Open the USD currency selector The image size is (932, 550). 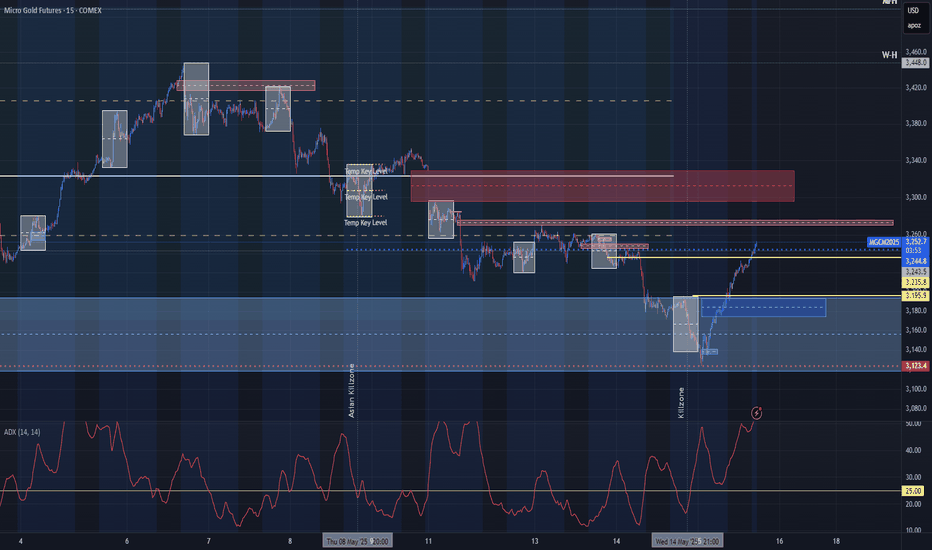click(913, 10)
